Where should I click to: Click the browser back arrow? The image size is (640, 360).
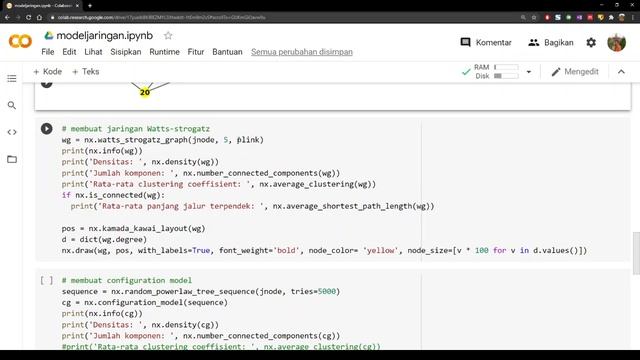tap(7, 17)
